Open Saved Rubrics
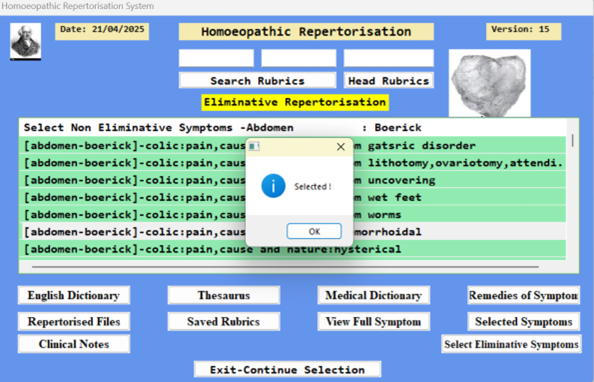This screenshot has width=594, height=382. pos(224,321)
